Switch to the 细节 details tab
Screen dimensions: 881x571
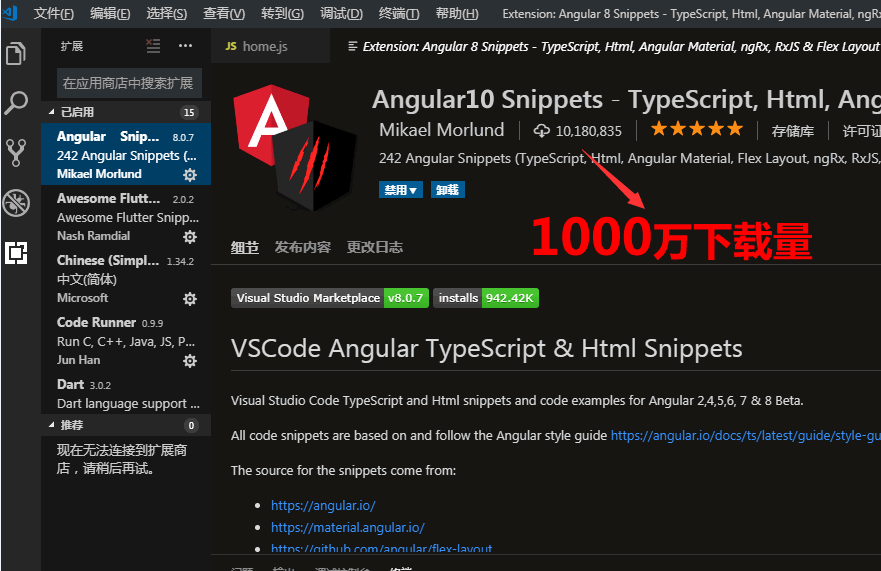tap(245, 247)
